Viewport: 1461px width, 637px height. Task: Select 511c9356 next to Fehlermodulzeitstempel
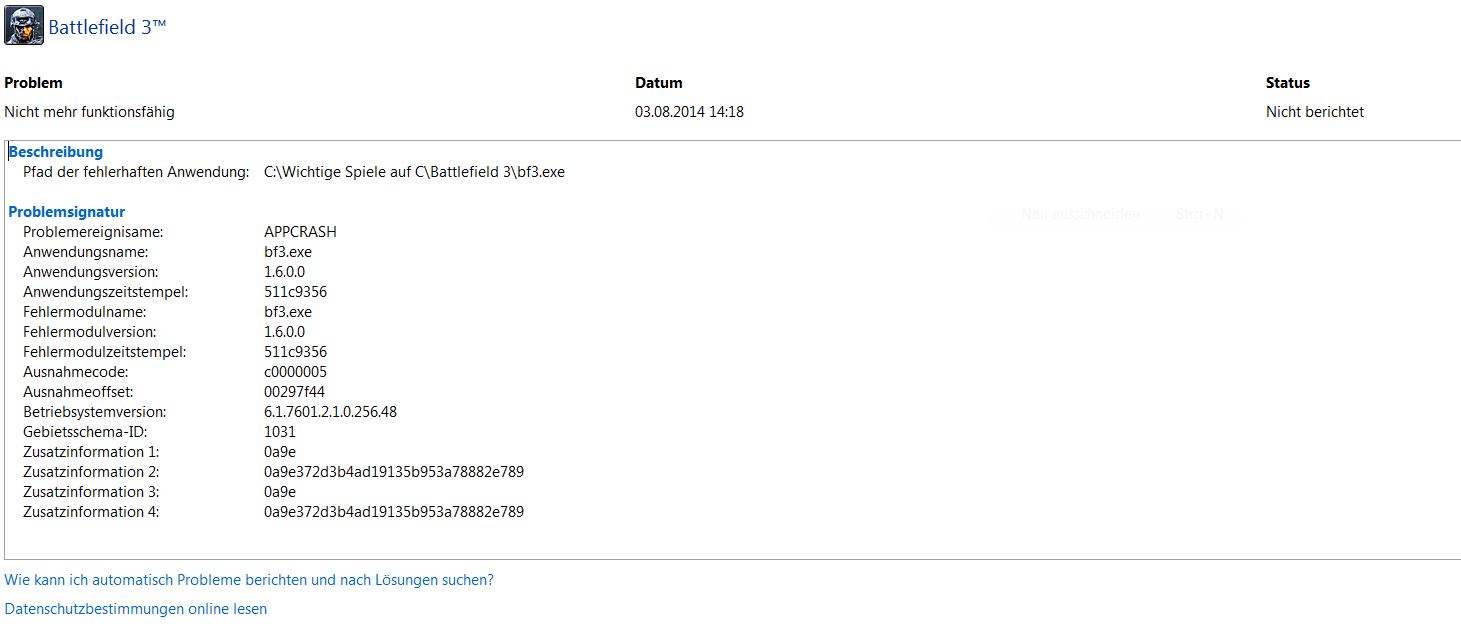295,352
